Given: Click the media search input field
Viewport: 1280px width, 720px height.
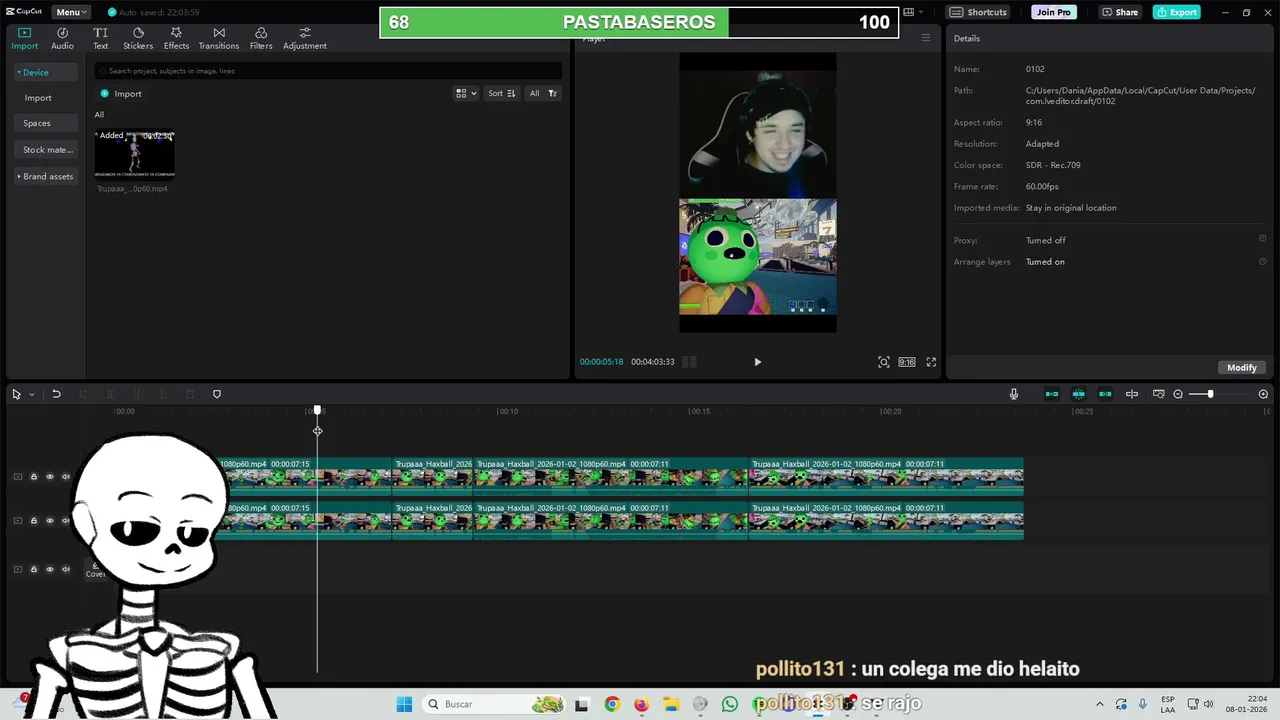Looking at the screenshot, I should pos(328,71).
